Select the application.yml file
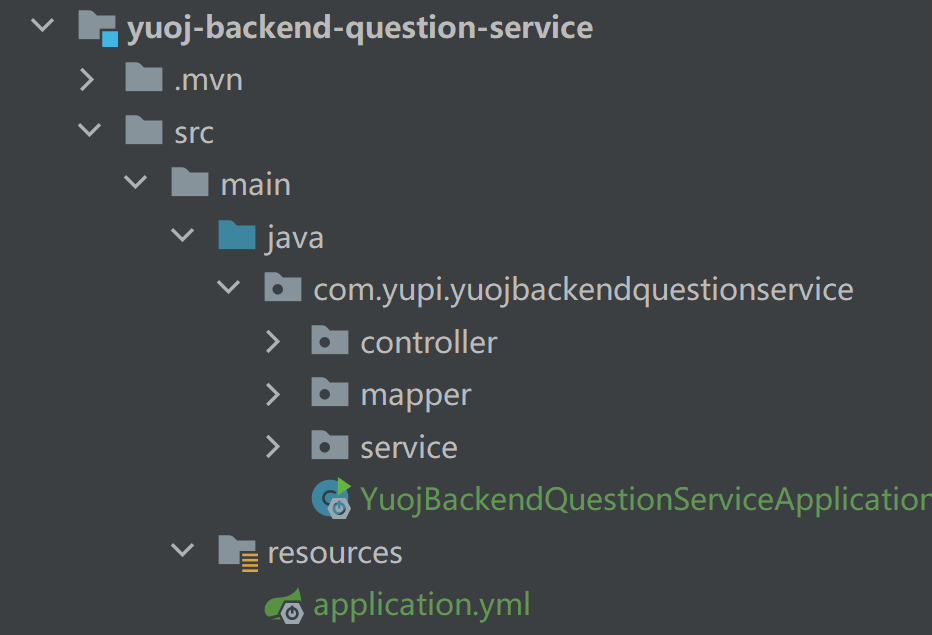 tap(421, 605)
